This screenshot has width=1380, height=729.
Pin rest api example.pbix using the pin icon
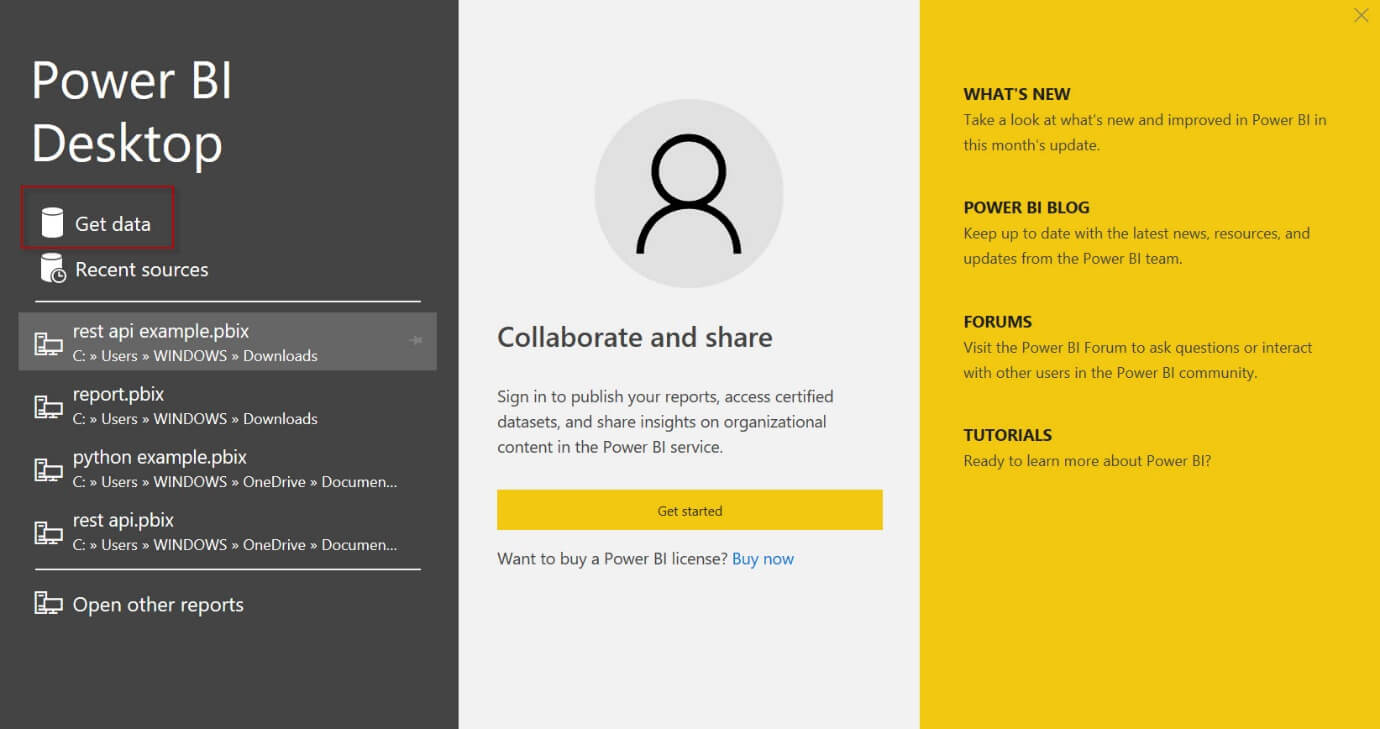[416, 341]
